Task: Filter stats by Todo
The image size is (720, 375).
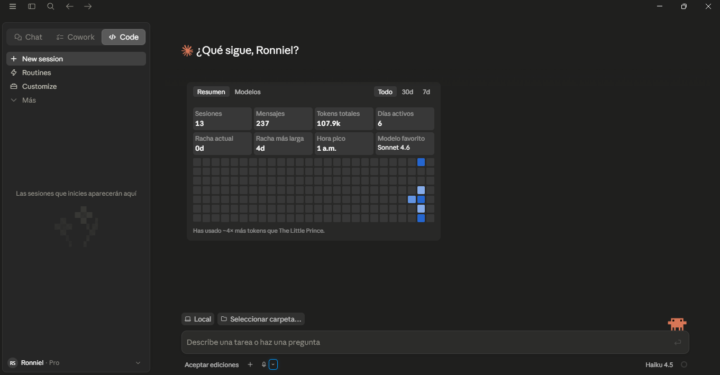Action: [x=385, y=92]
